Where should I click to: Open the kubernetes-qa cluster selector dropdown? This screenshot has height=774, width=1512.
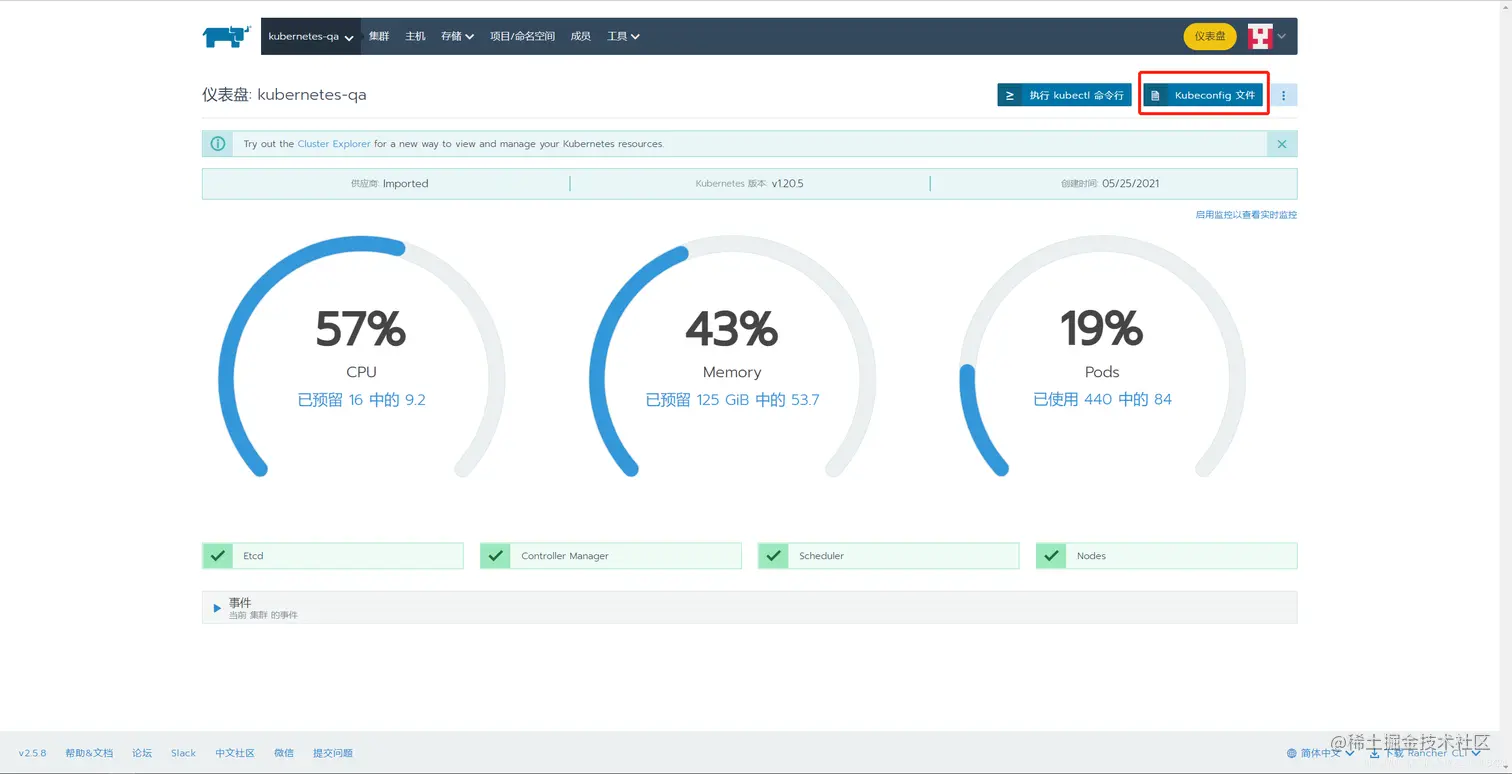click(x=311, y=37)
